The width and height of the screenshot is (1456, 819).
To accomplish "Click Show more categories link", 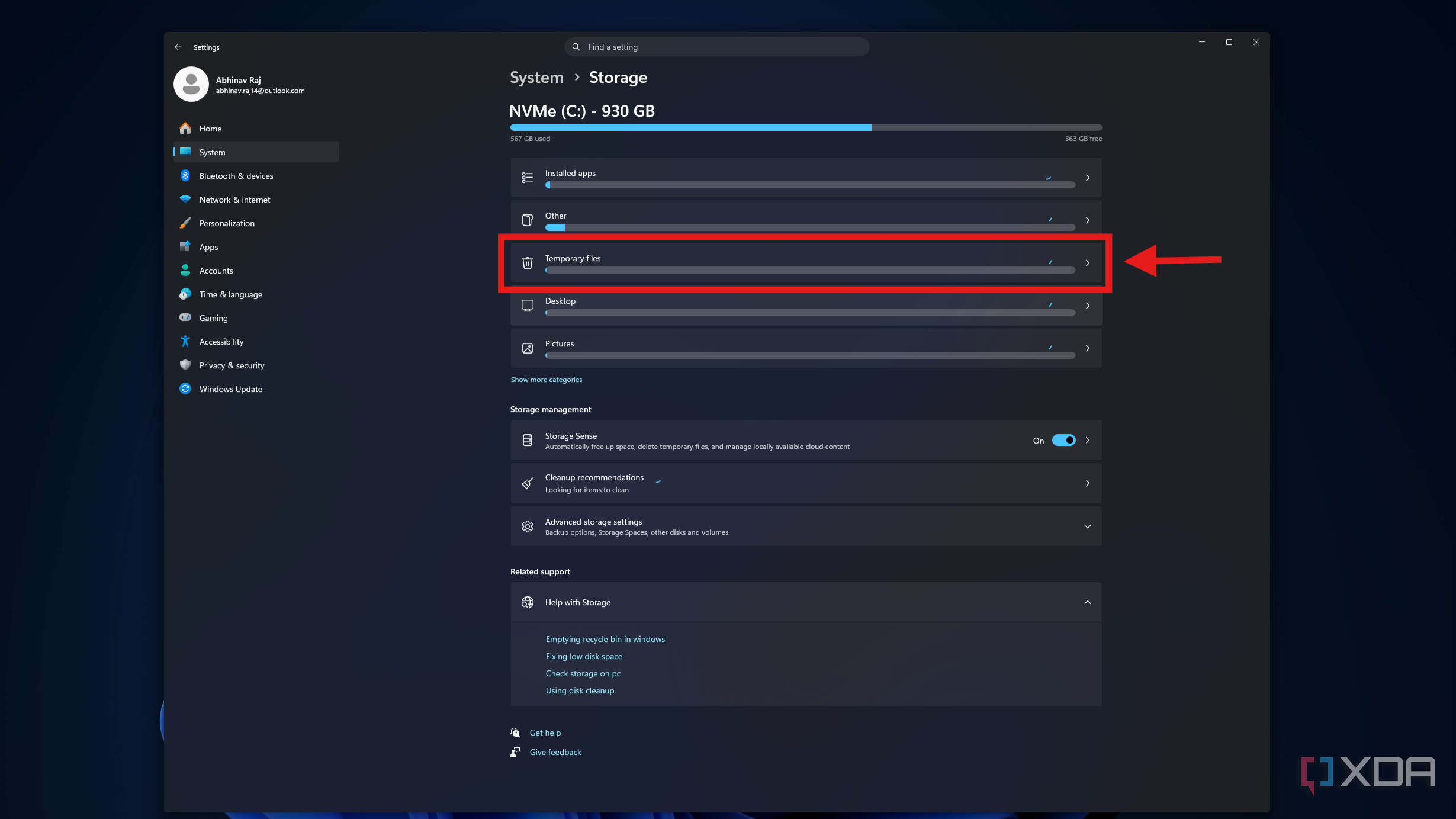I will point(547,380).
